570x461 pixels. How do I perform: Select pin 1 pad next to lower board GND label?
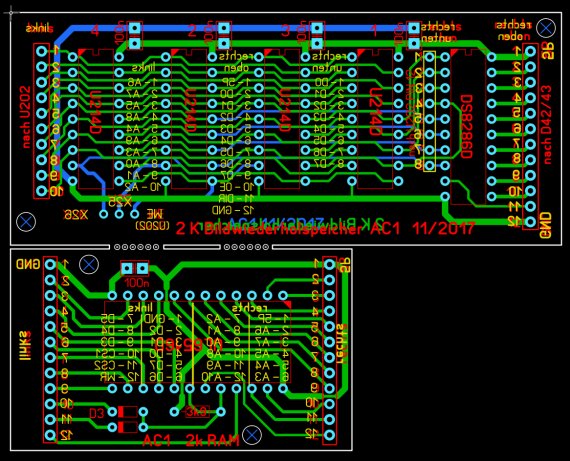50,264
